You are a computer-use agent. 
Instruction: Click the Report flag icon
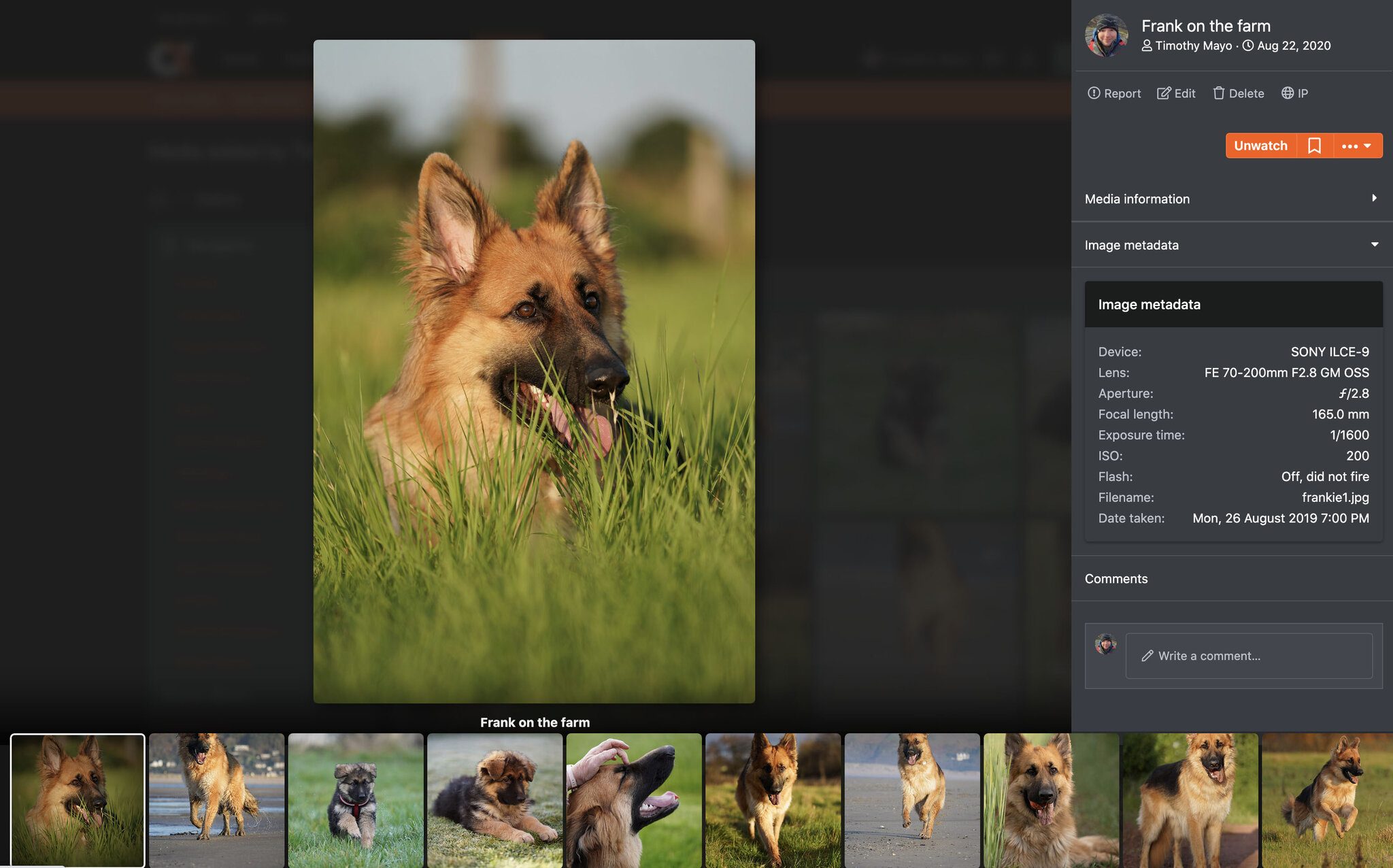pyautogui.click(x=1094, y=93)
